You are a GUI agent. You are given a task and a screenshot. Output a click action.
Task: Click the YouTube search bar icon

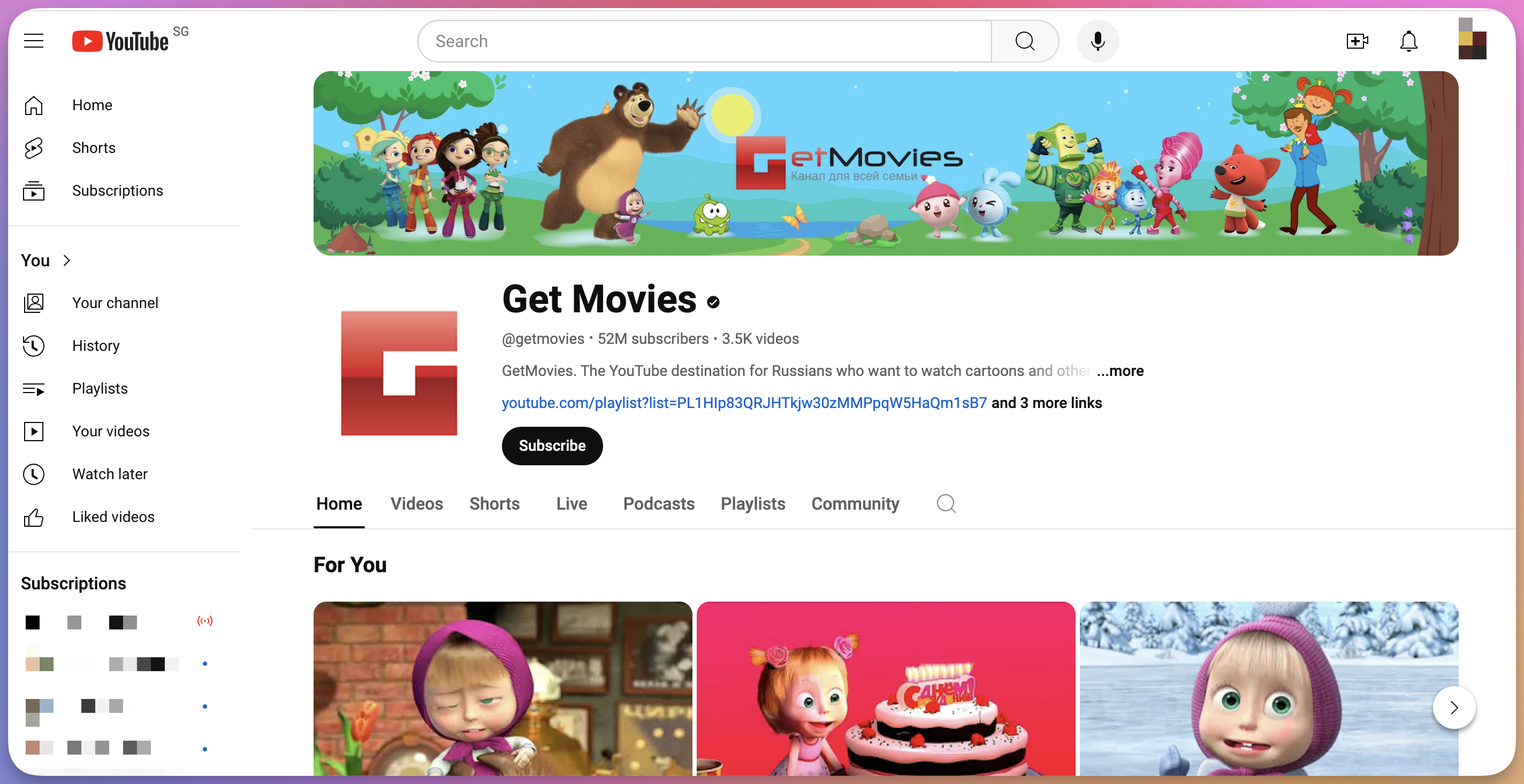pos(1024,40)
